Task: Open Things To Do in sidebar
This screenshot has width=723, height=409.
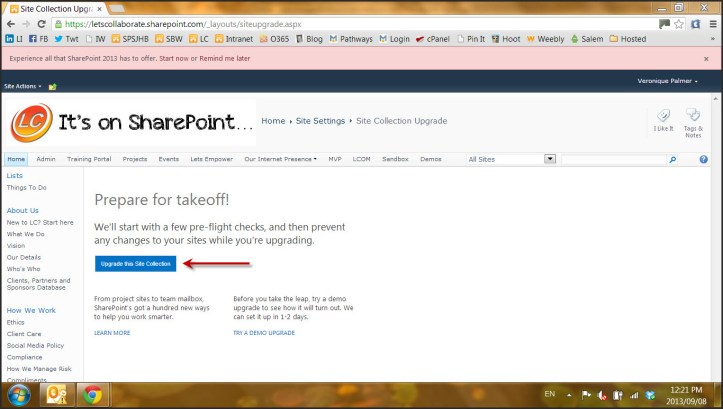Action: click(x=26, y=187)
